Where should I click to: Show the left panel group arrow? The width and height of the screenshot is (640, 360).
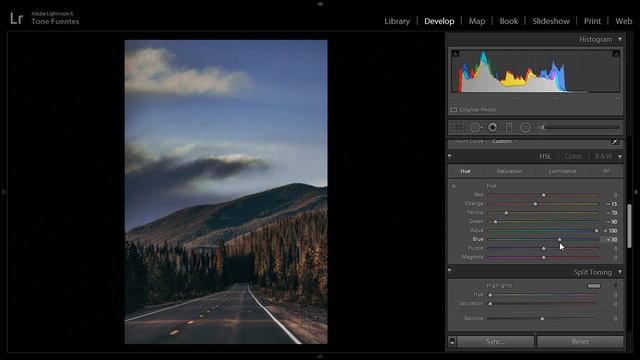[x=4, y=192]
